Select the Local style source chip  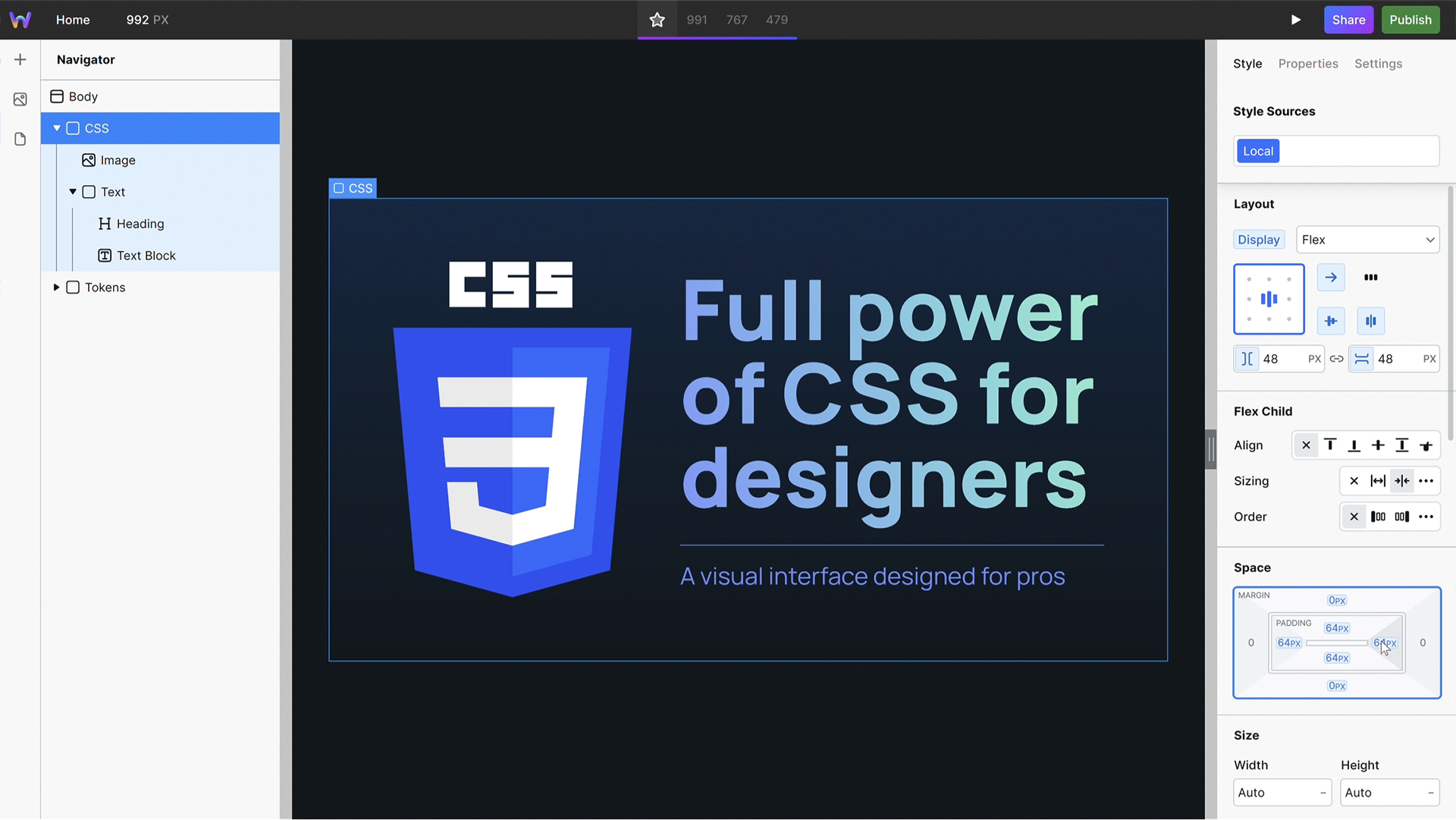point(1258,150)
